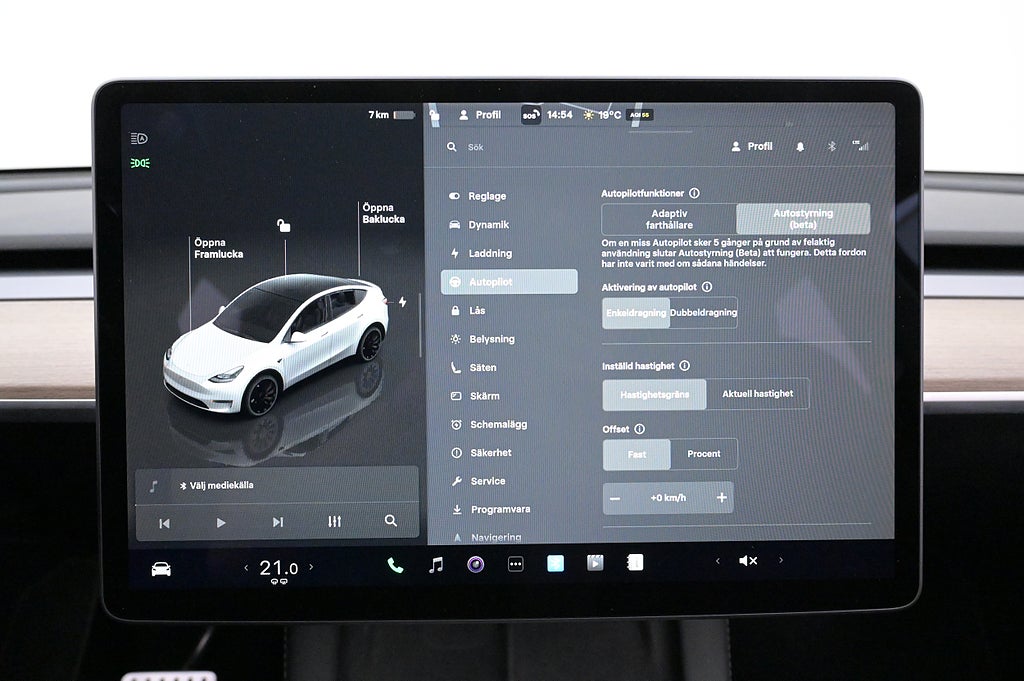1024x681 pixels.
Task: Set speed to Aktuell hastighet
Action: click(x=757, y=394)
